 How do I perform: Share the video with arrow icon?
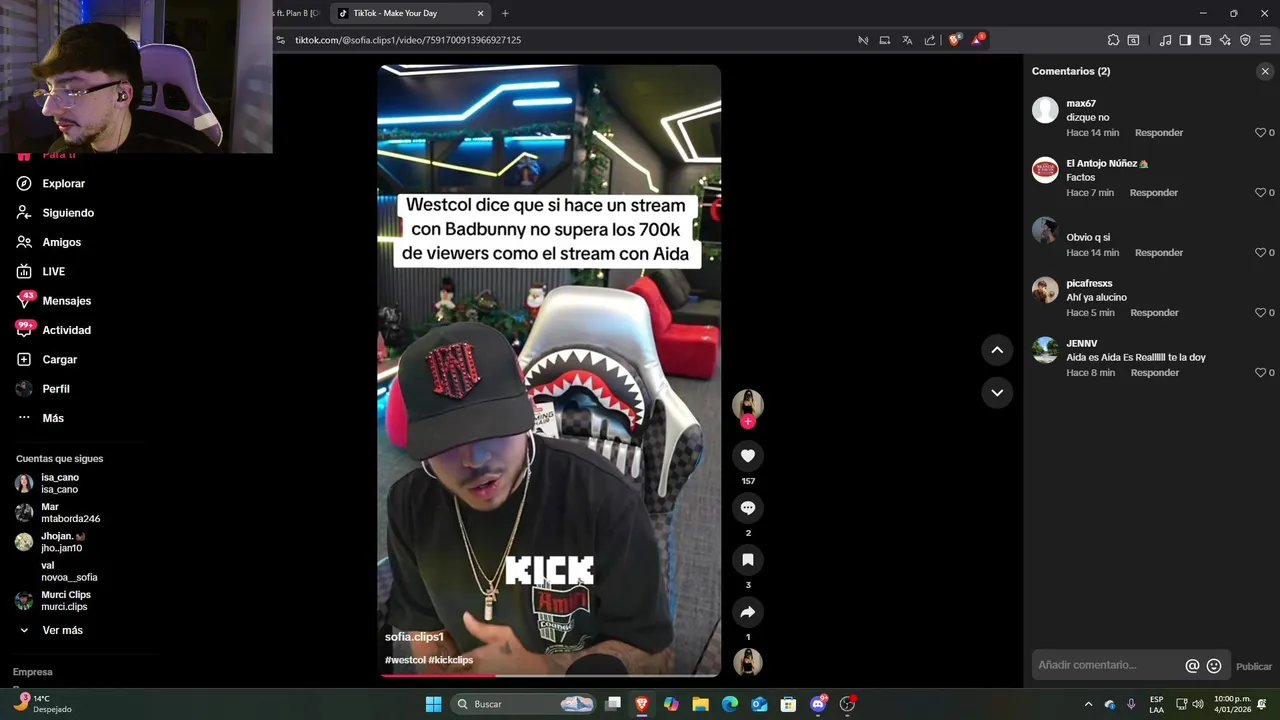click(x=748, y=612)
